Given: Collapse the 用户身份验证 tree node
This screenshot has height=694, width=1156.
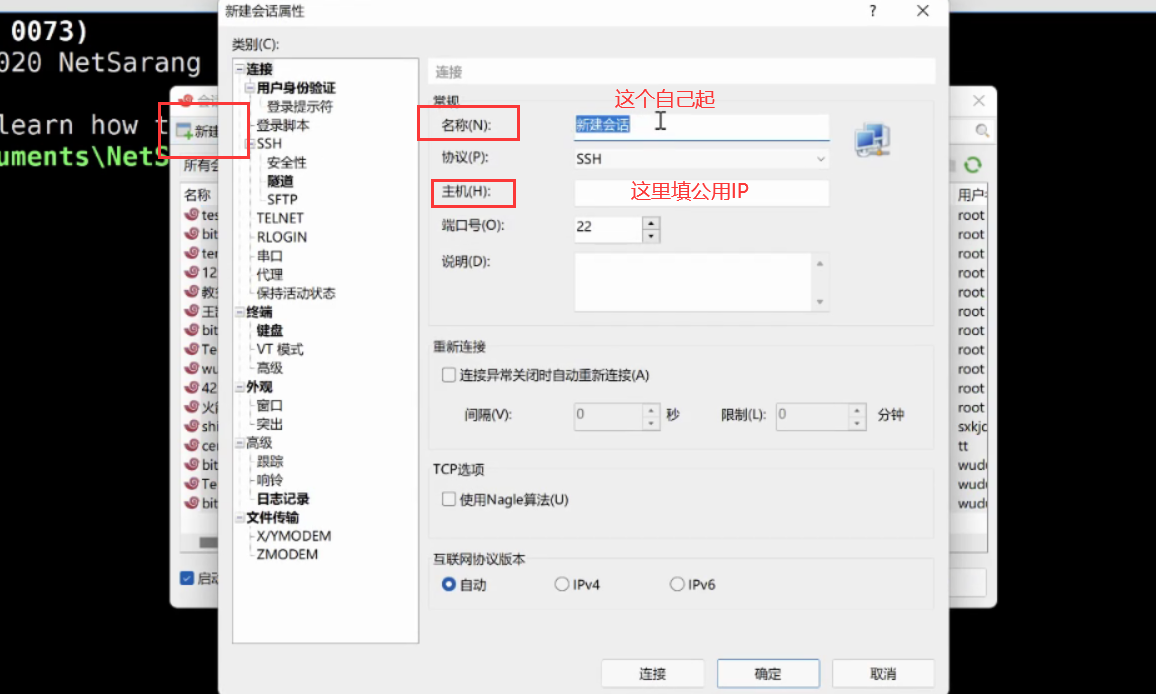Looking at the screenshot, I should click(250, 87).
